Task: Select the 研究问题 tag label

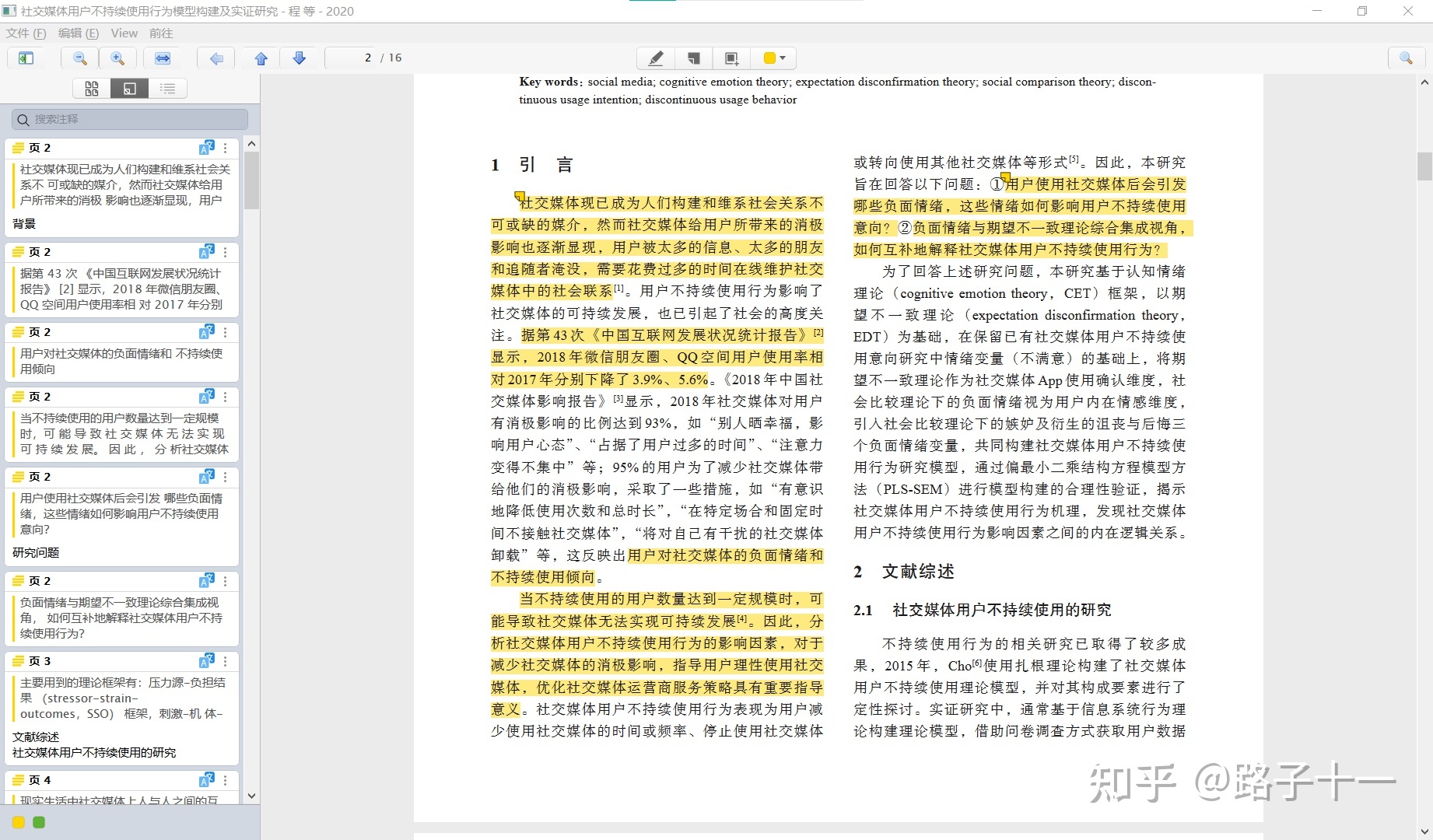Action: 36,553
